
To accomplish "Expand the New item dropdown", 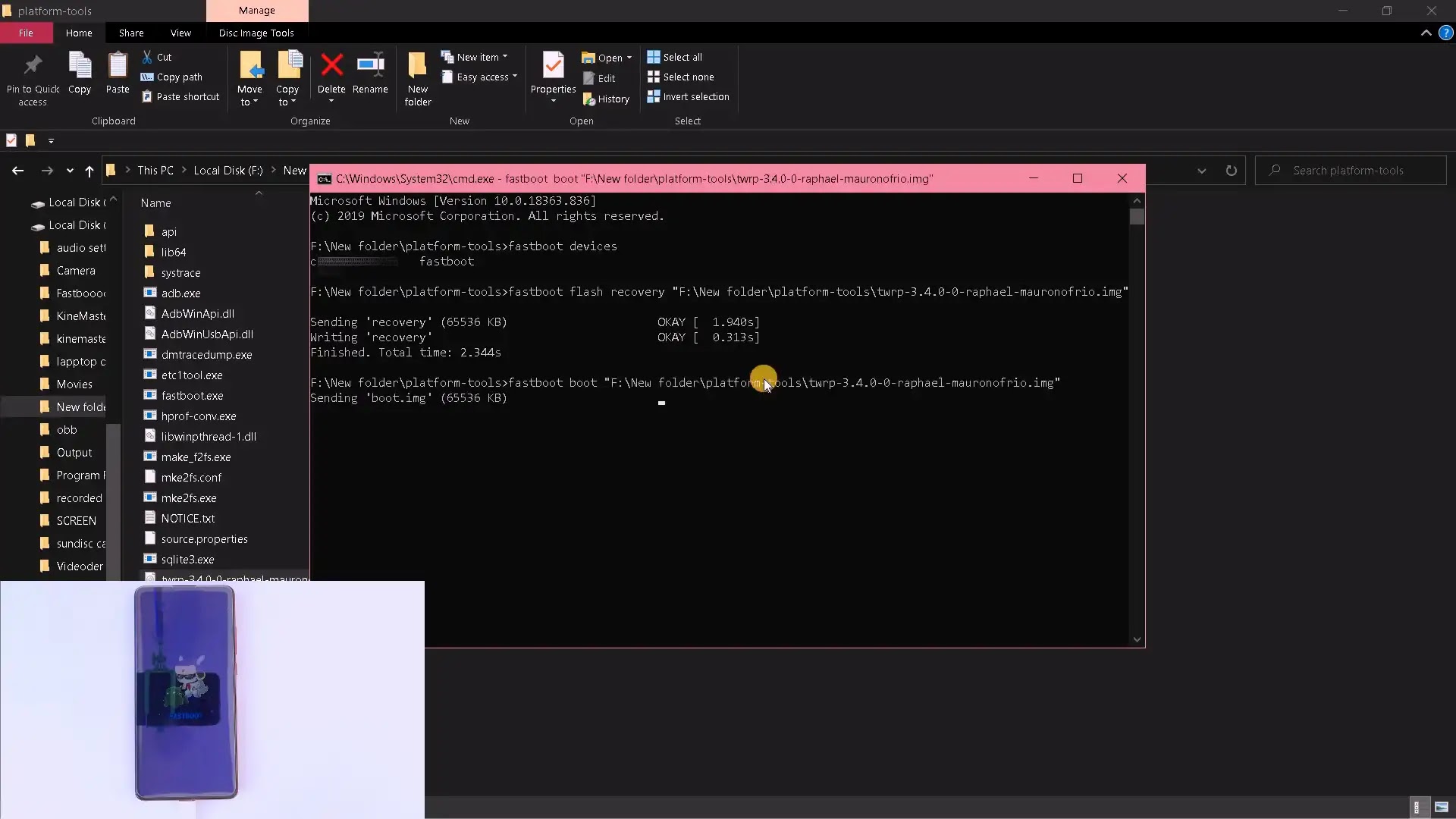I will pyautogui.click(x=475, y=57).
